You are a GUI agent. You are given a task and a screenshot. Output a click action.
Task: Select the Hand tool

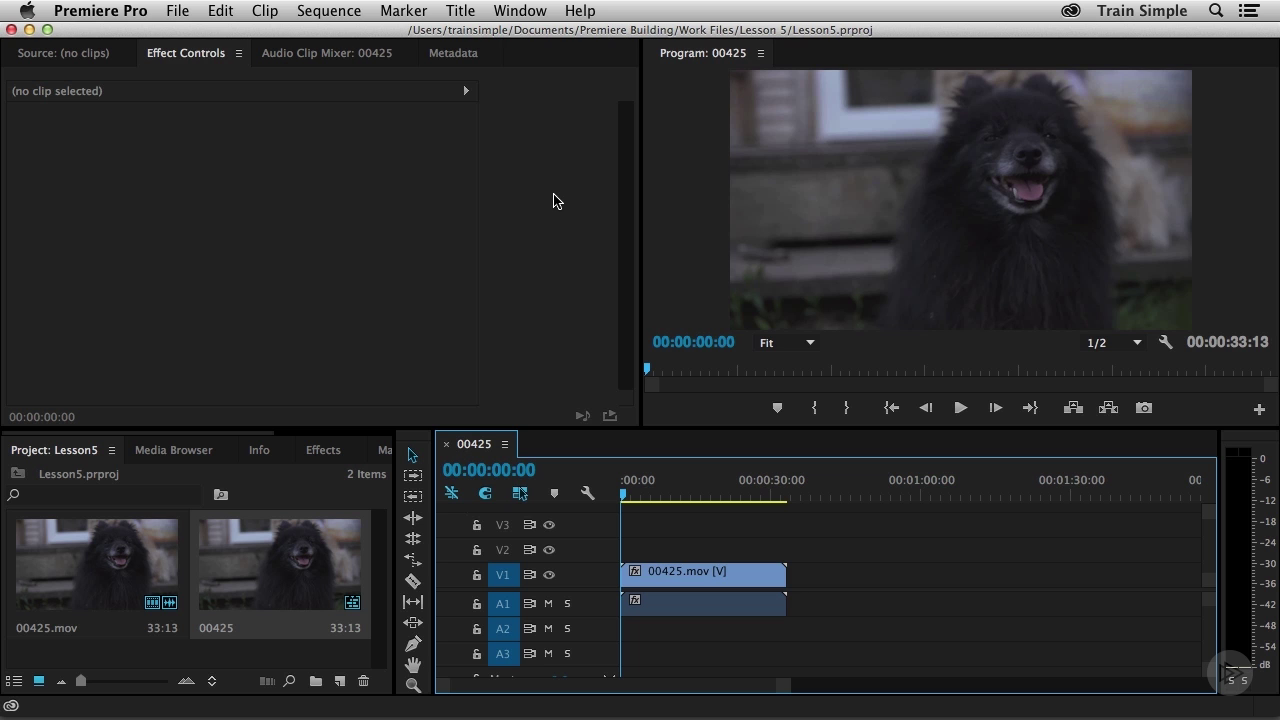coord(412,664)
